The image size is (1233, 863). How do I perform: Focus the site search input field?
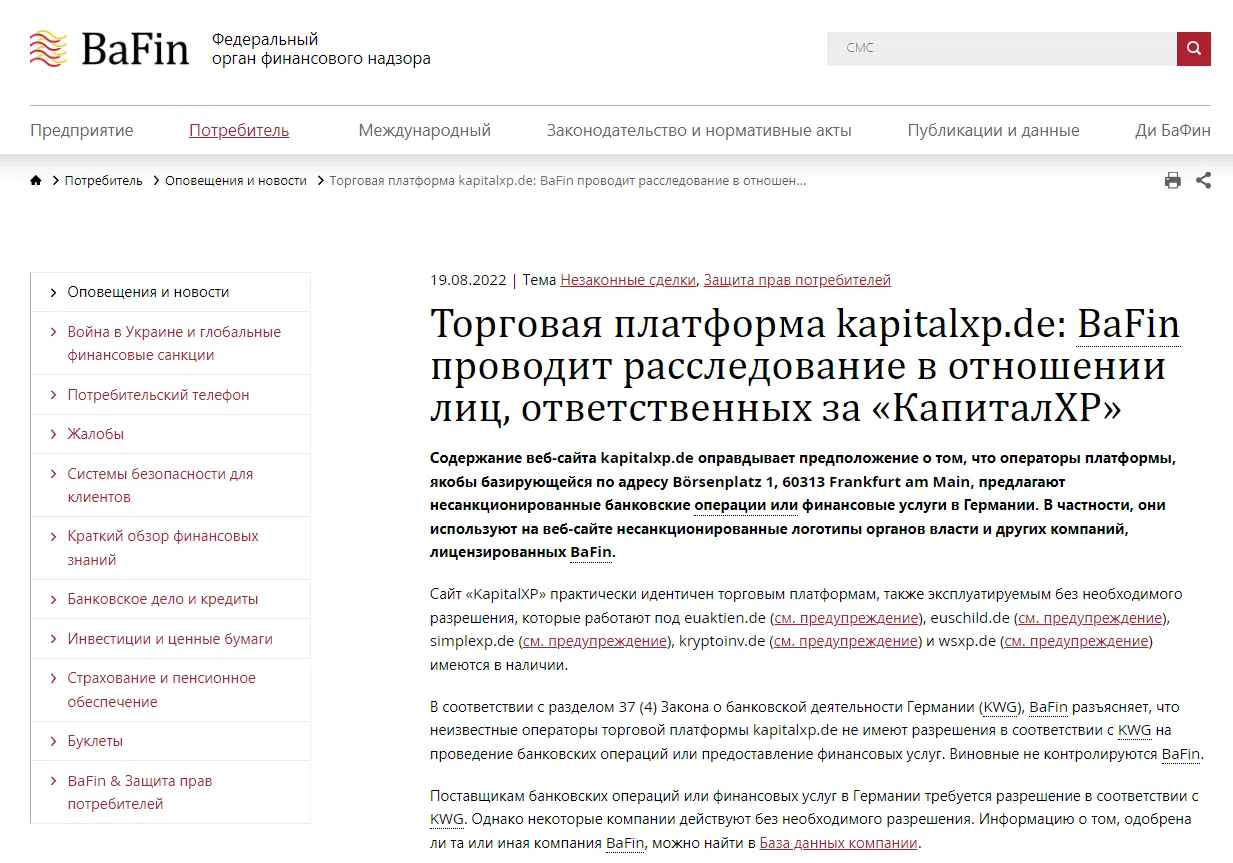pyautogui.click(x=1002, y=49)
